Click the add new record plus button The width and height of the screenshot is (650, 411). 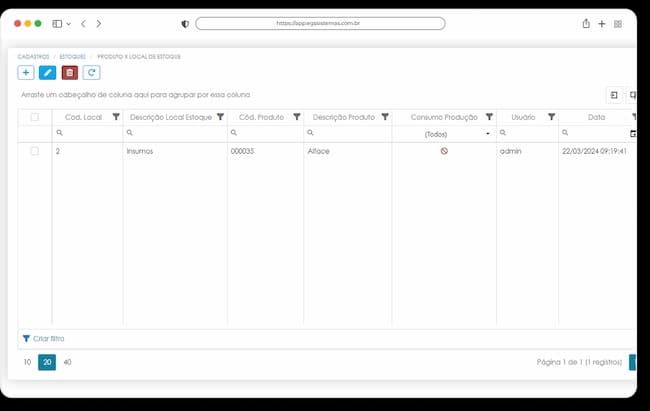coord(26,73)
